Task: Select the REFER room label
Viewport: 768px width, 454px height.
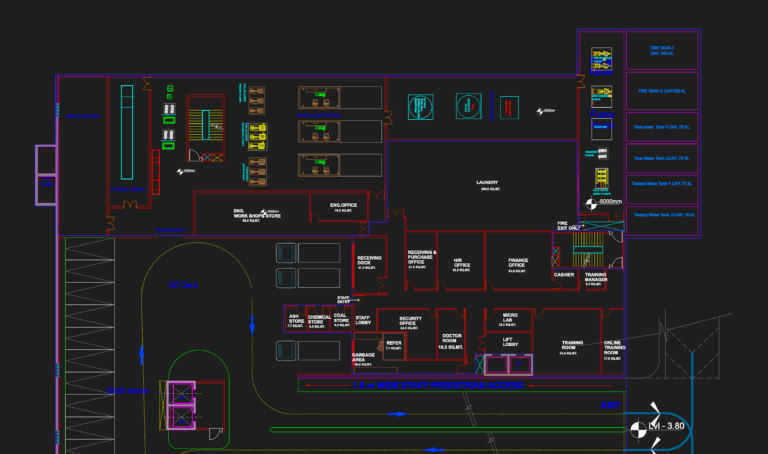Action: coord(394,345)
